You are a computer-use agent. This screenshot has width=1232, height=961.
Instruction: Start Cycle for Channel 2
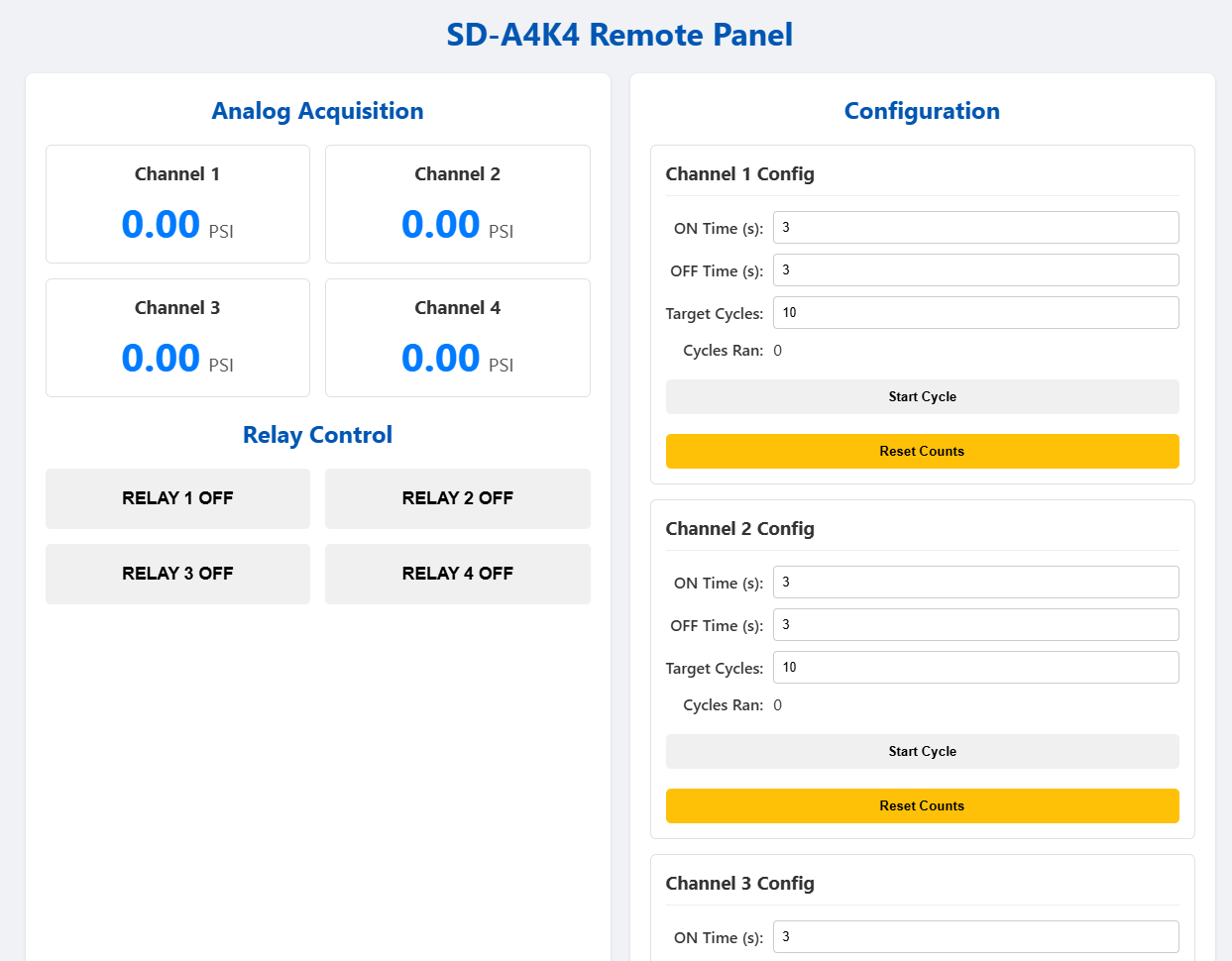(x=922, y=751)
